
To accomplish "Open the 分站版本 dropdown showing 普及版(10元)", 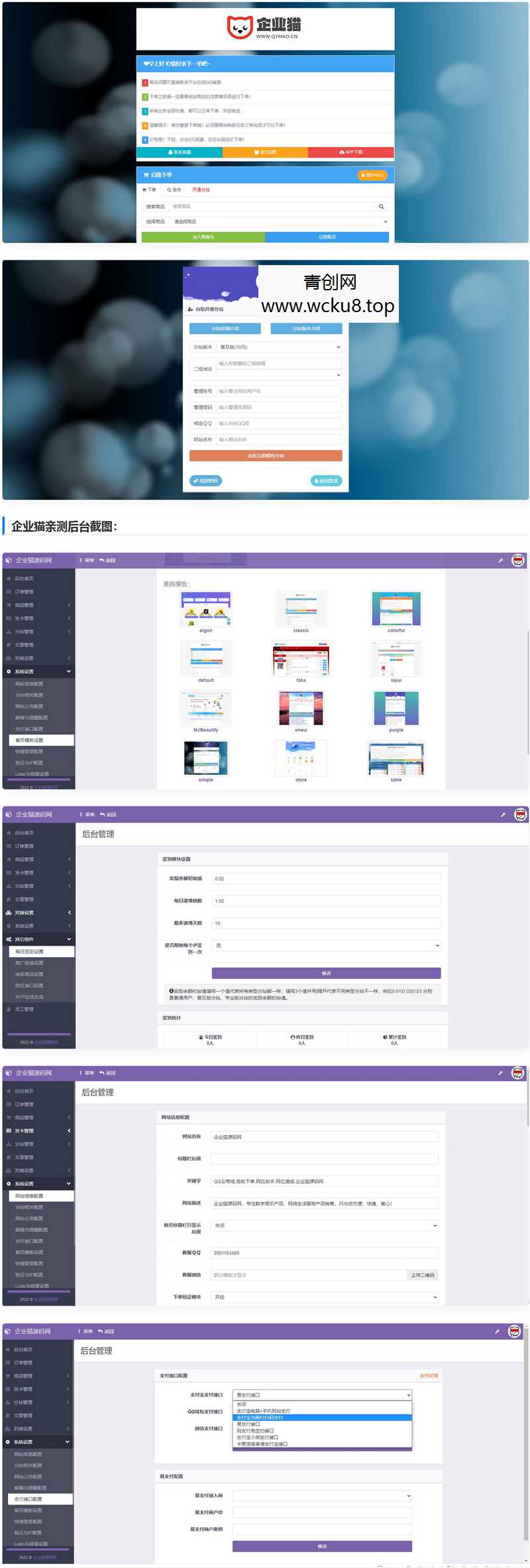I will tap(279, 347).
